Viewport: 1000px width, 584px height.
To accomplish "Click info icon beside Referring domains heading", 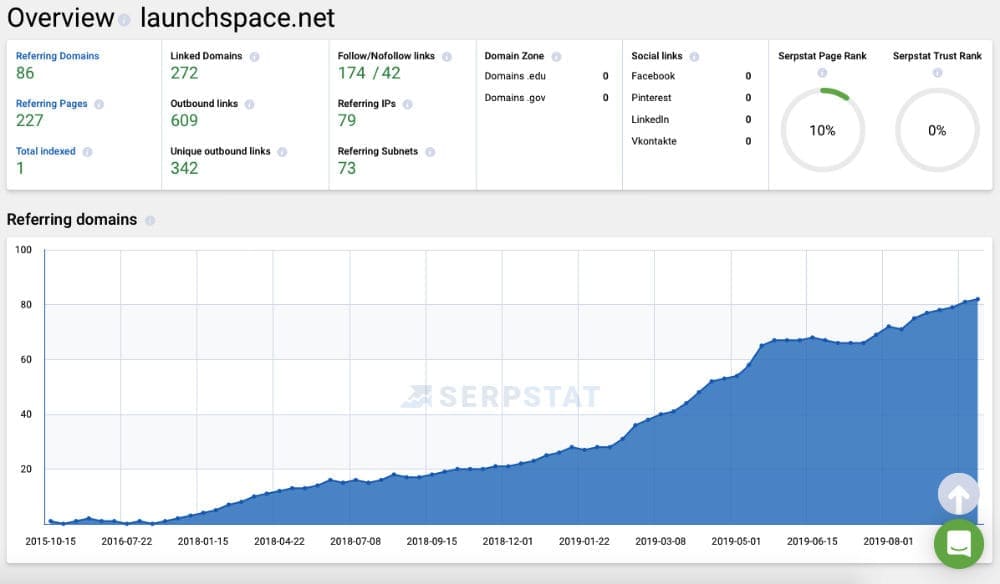I will click(x=150, y=221).
